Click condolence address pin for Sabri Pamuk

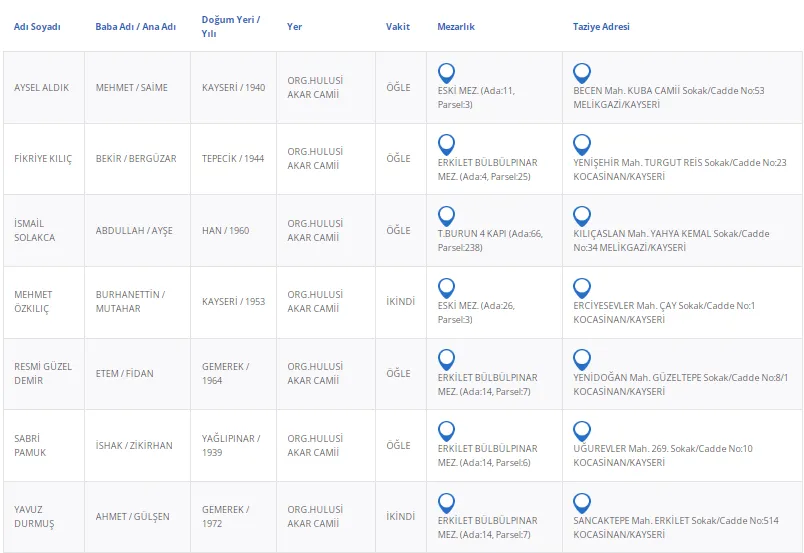coord(581,431)
